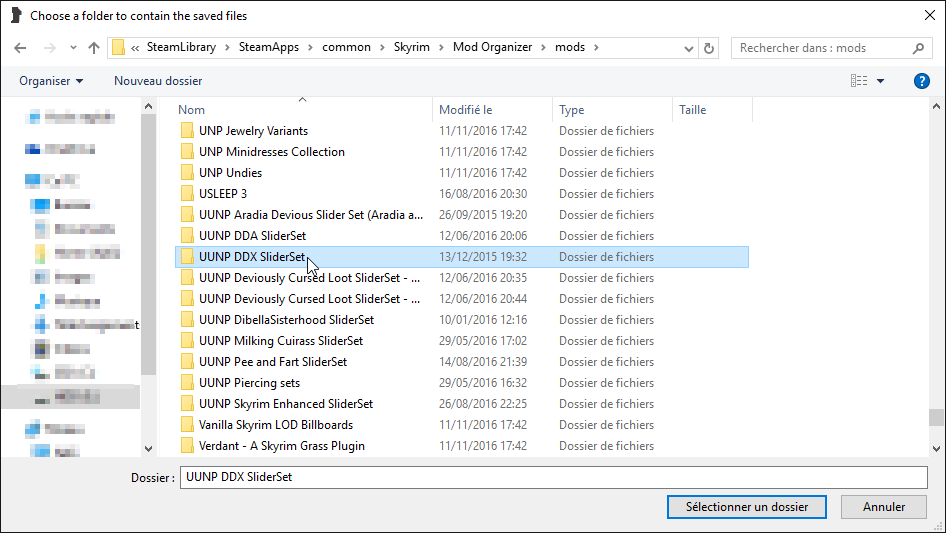Expand chevron after common breadcrumb

(382, 48)
